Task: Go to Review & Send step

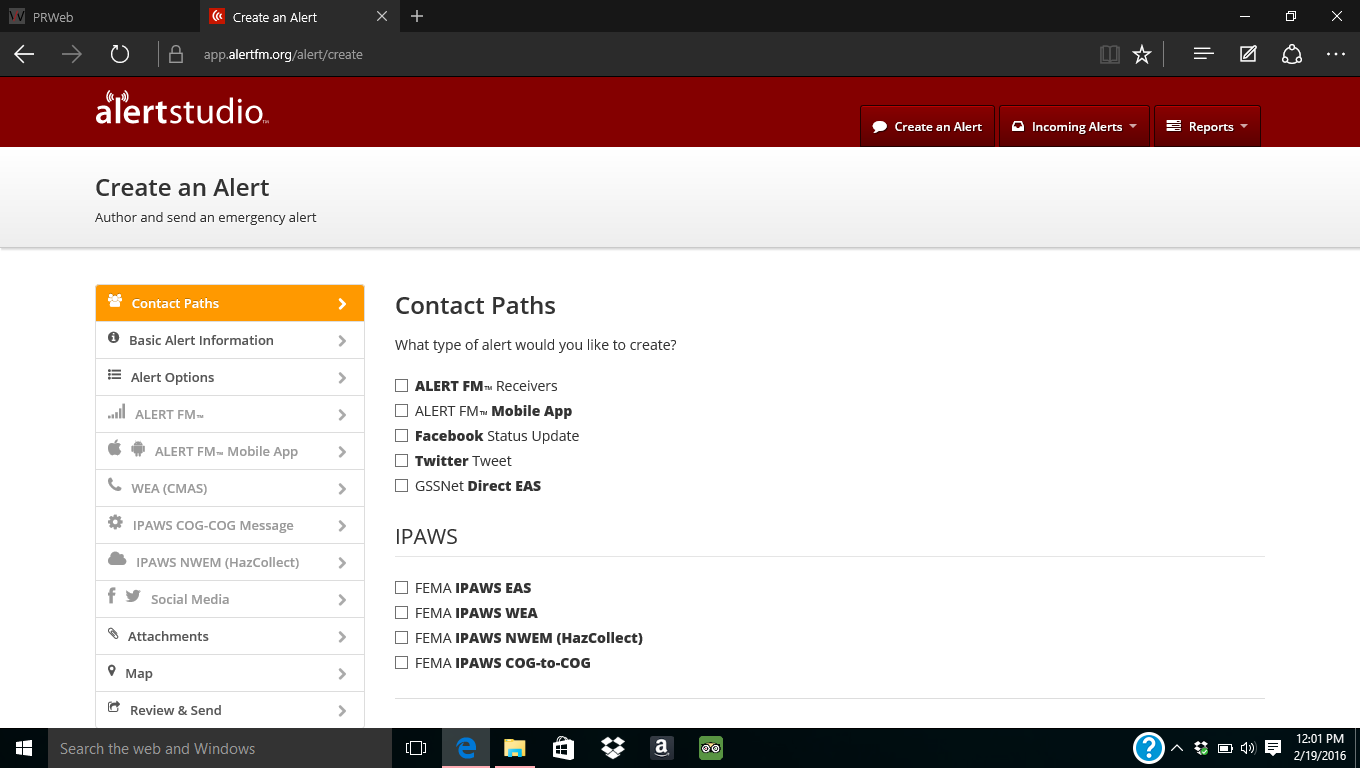Action: (230, 710)
